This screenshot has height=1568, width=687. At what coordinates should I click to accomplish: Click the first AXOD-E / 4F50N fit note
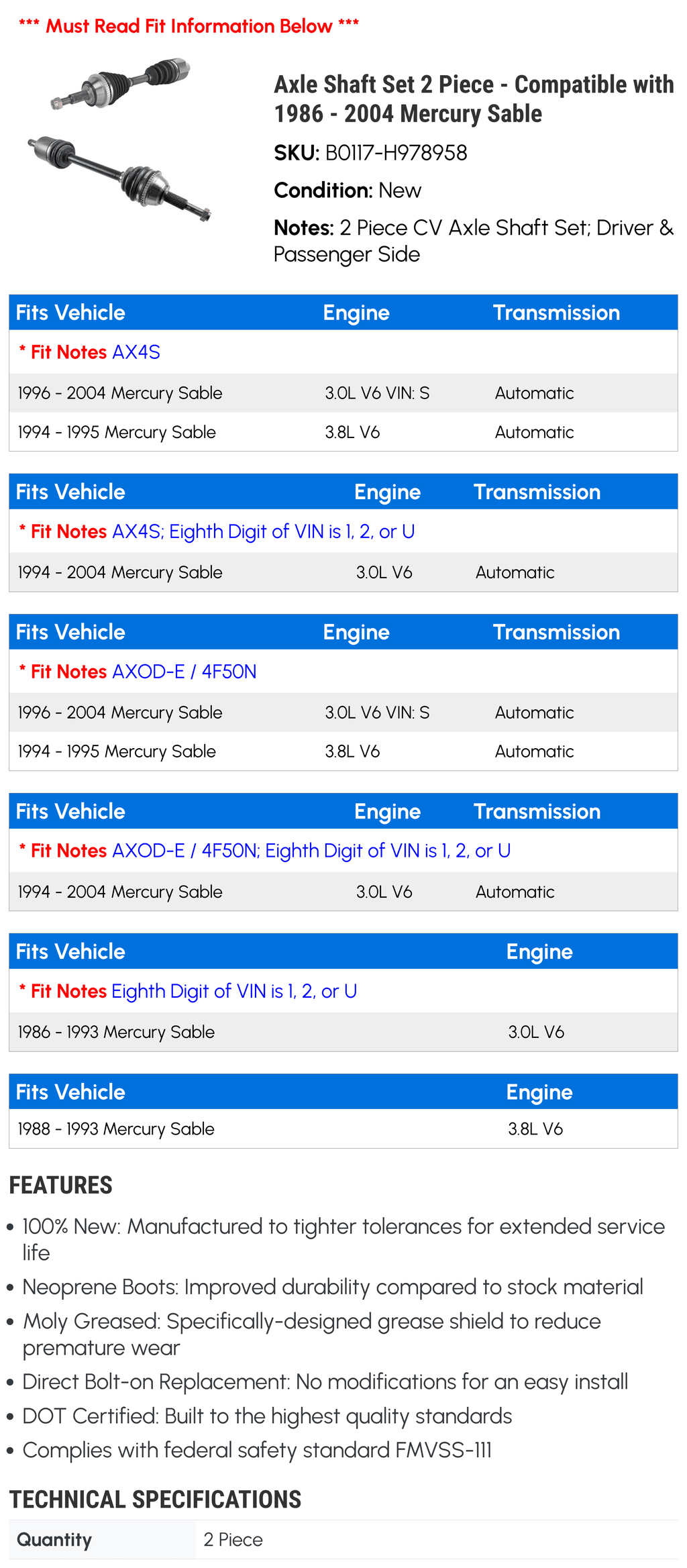tap(138, 672)
